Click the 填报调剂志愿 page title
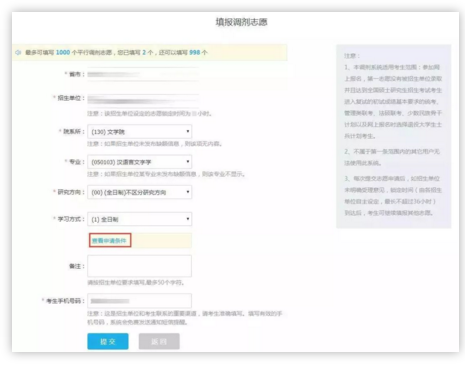The width and height of the screenshot is (465, 366). pos(241,22)
